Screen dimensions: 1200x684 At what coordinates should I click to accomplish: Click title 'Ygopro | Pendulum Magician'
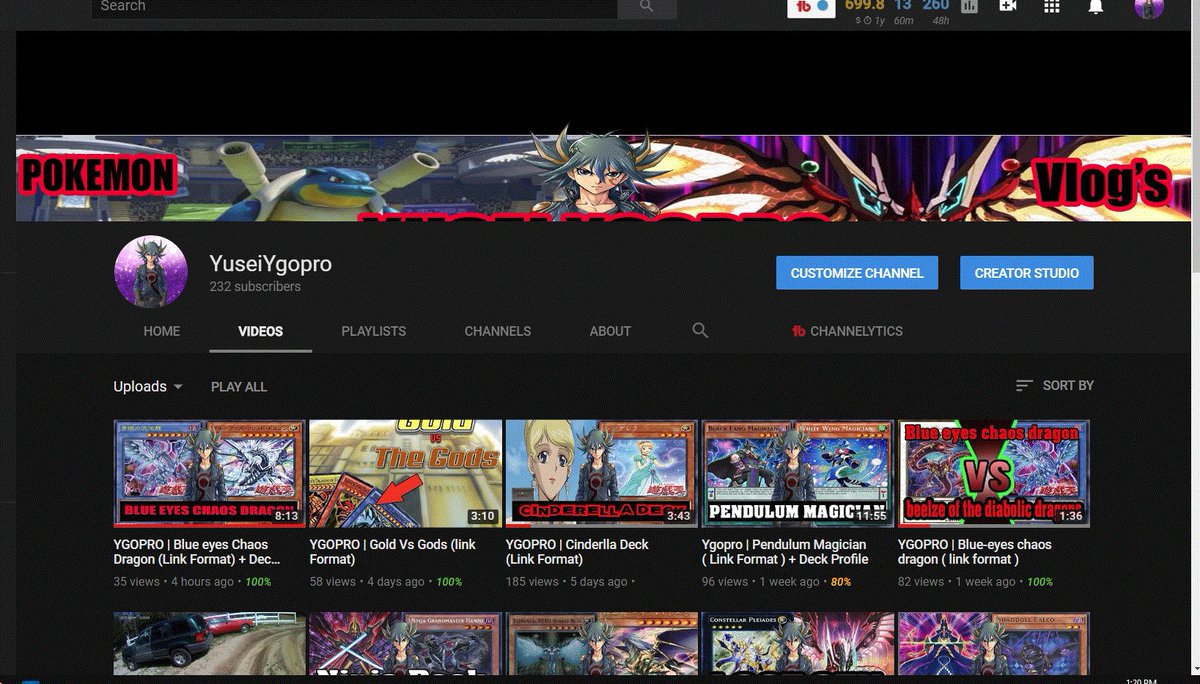785,552
